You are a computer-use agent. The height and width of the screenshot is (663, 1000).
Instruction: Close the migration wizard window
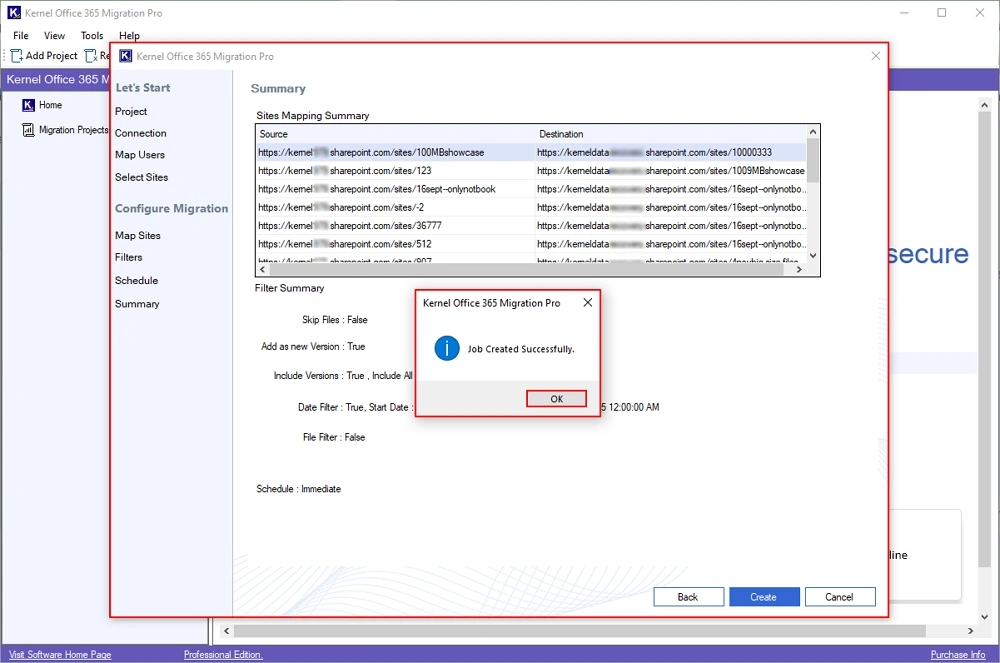pyautogui.click(x=876, y=56)
